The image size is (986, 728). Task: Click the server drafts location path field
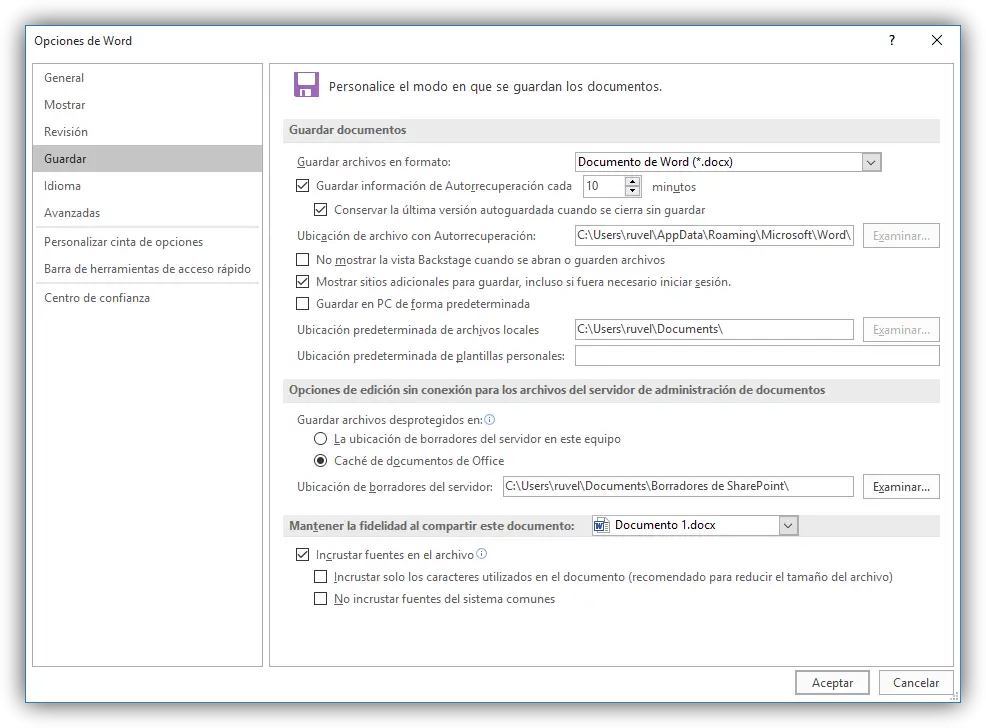(x=678, y=487)
